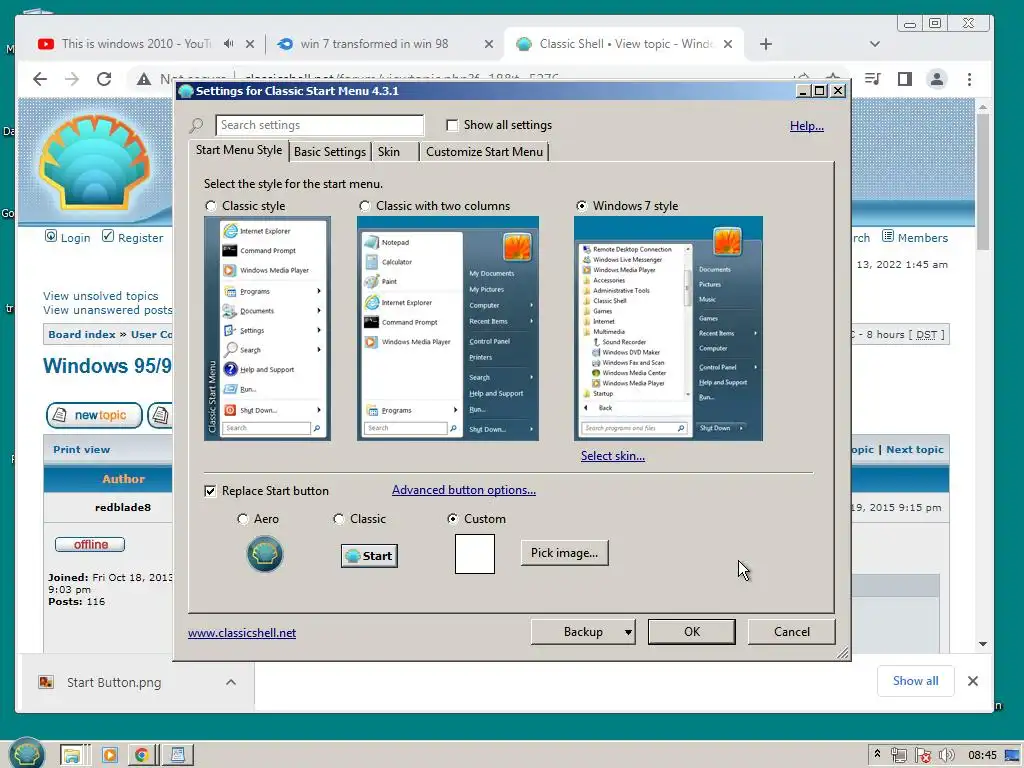Open the Select skin... link
The image size is (1024, 768).
[613, 456]
